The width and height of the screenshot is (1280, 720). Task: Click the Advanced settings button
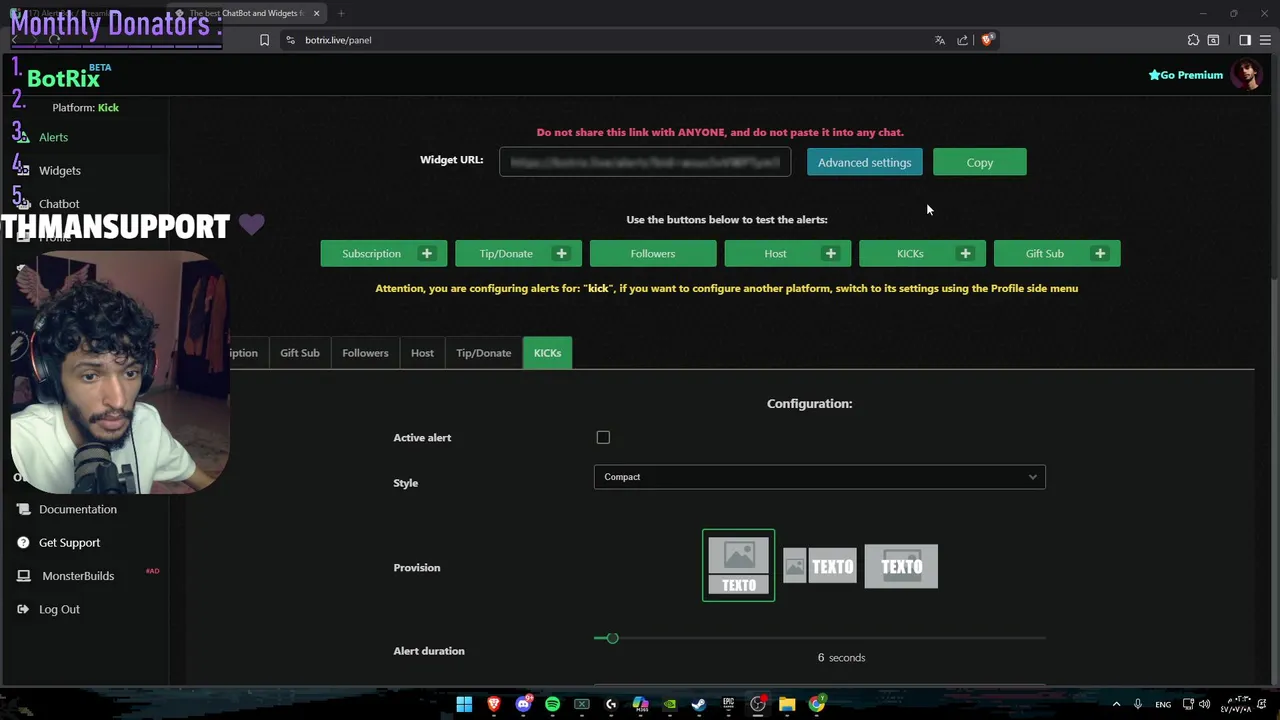coord(865,162)
